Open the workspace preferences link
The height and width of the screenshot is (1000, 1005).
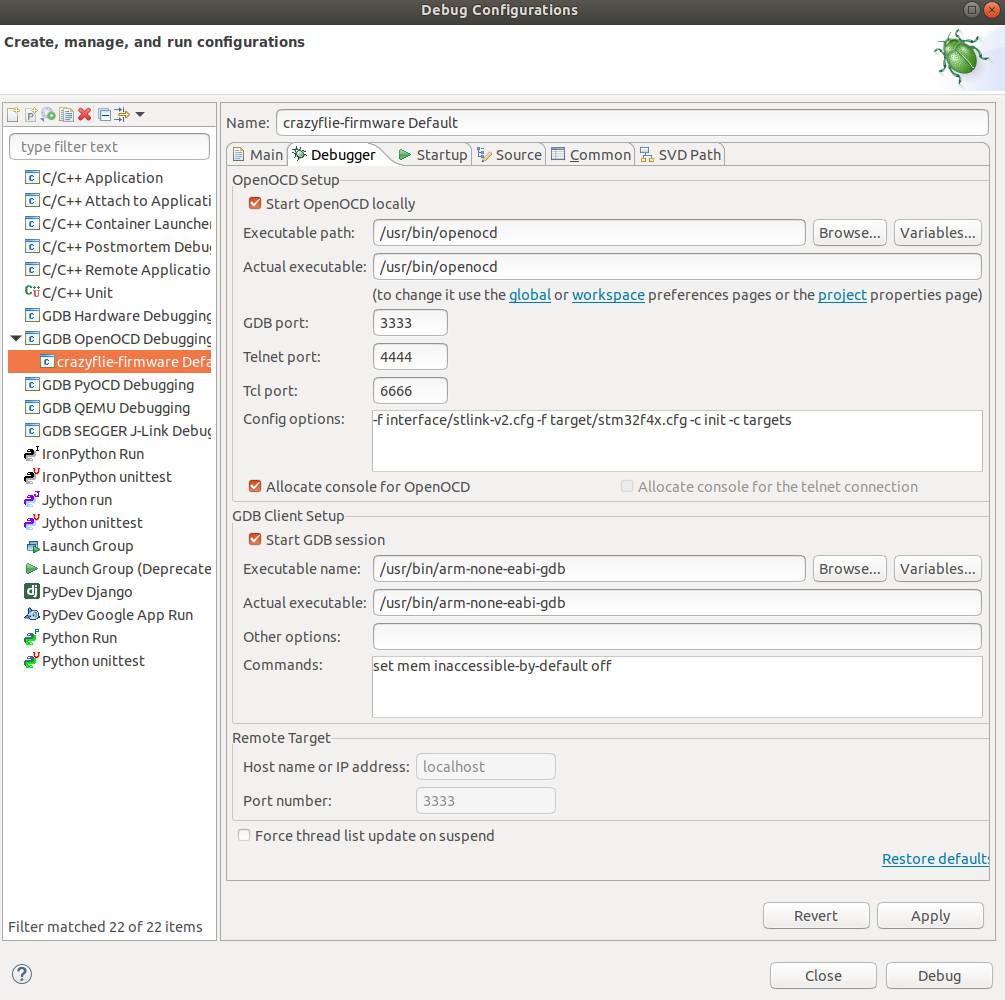[608, 295]
